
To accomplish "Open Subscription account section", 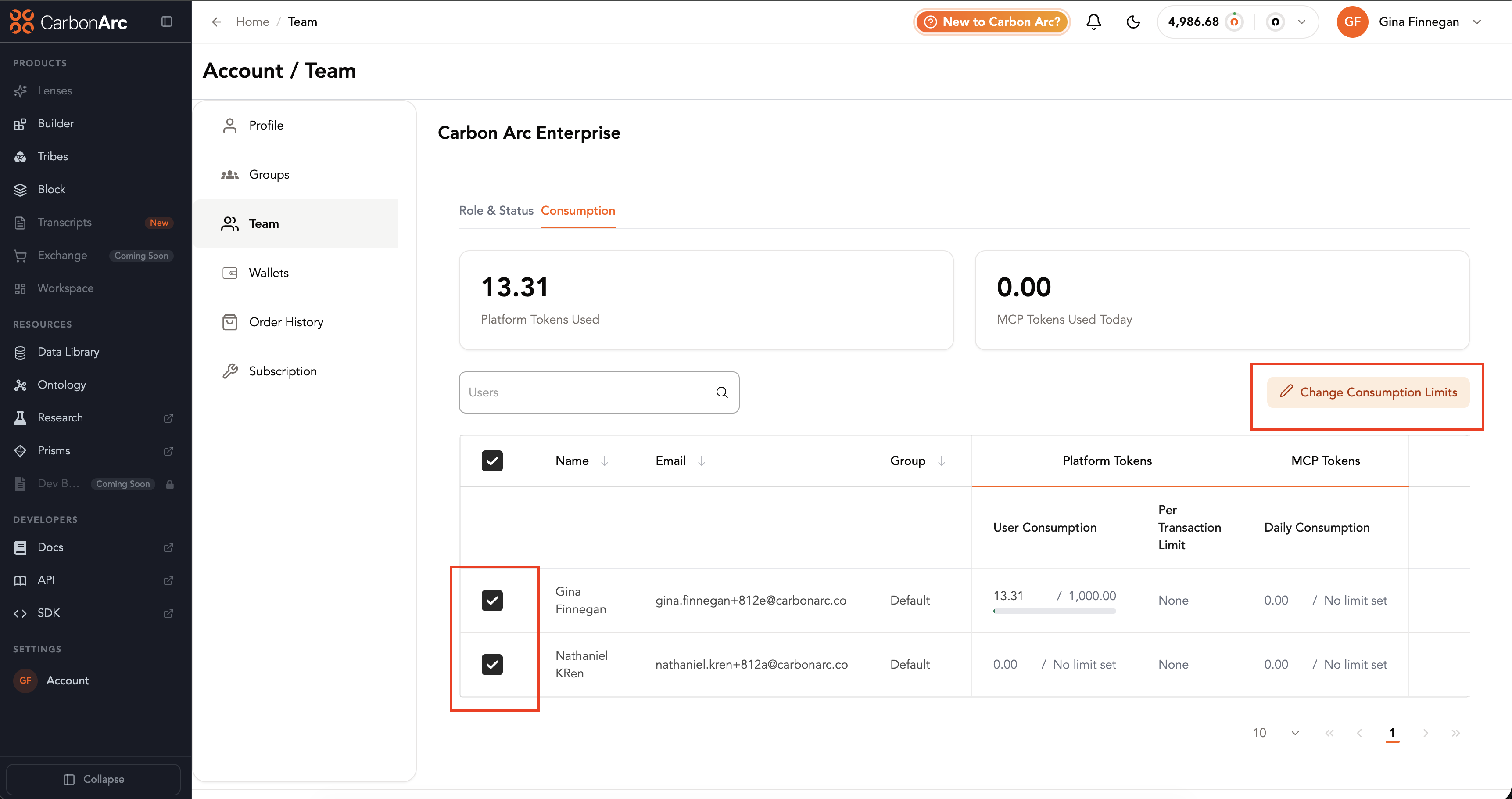I will [x=296, y=371].
